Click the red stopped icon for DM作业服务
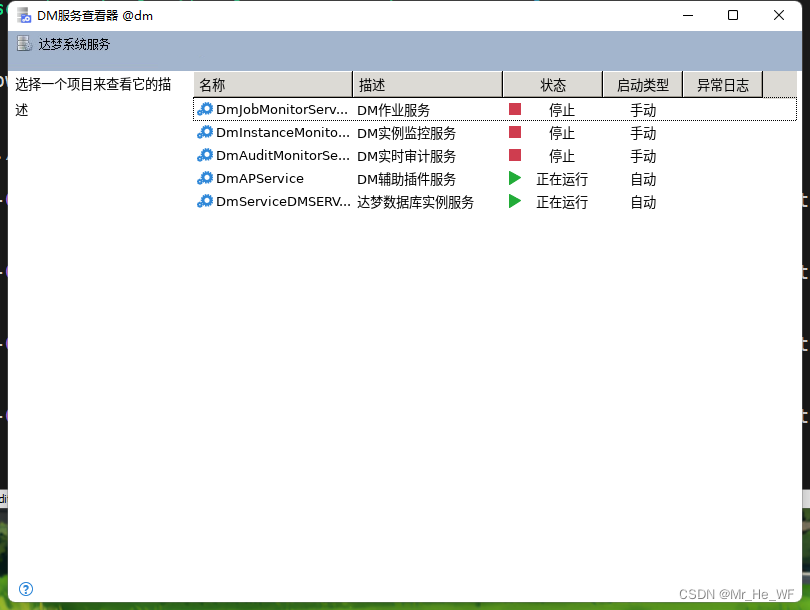 click(x=515, y=109)
